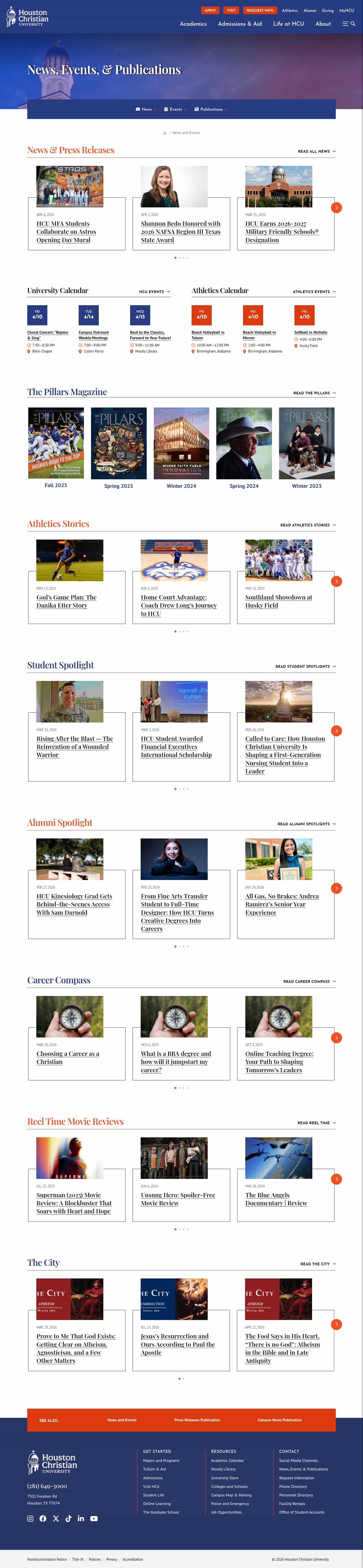Advance Career Compass carousel with next arrow
The width and height of the screenshot is (363, 1568).
[336, 1038]
